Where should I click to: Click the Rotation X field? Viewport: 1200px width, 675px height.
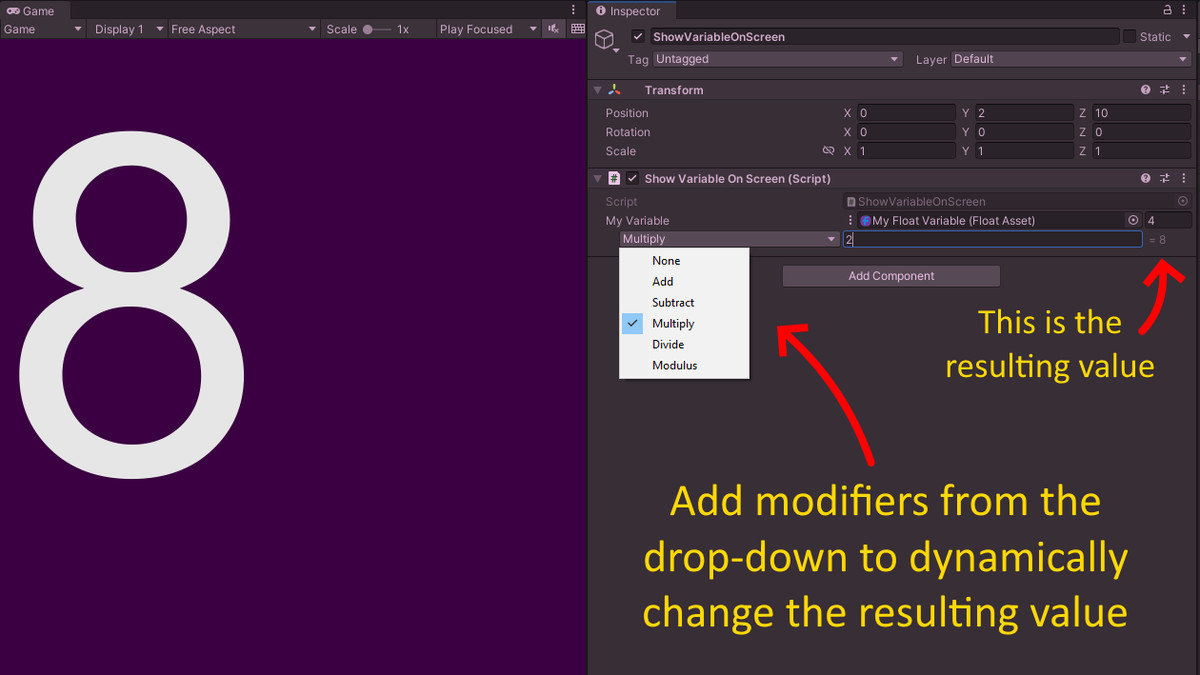click(905, 132)
